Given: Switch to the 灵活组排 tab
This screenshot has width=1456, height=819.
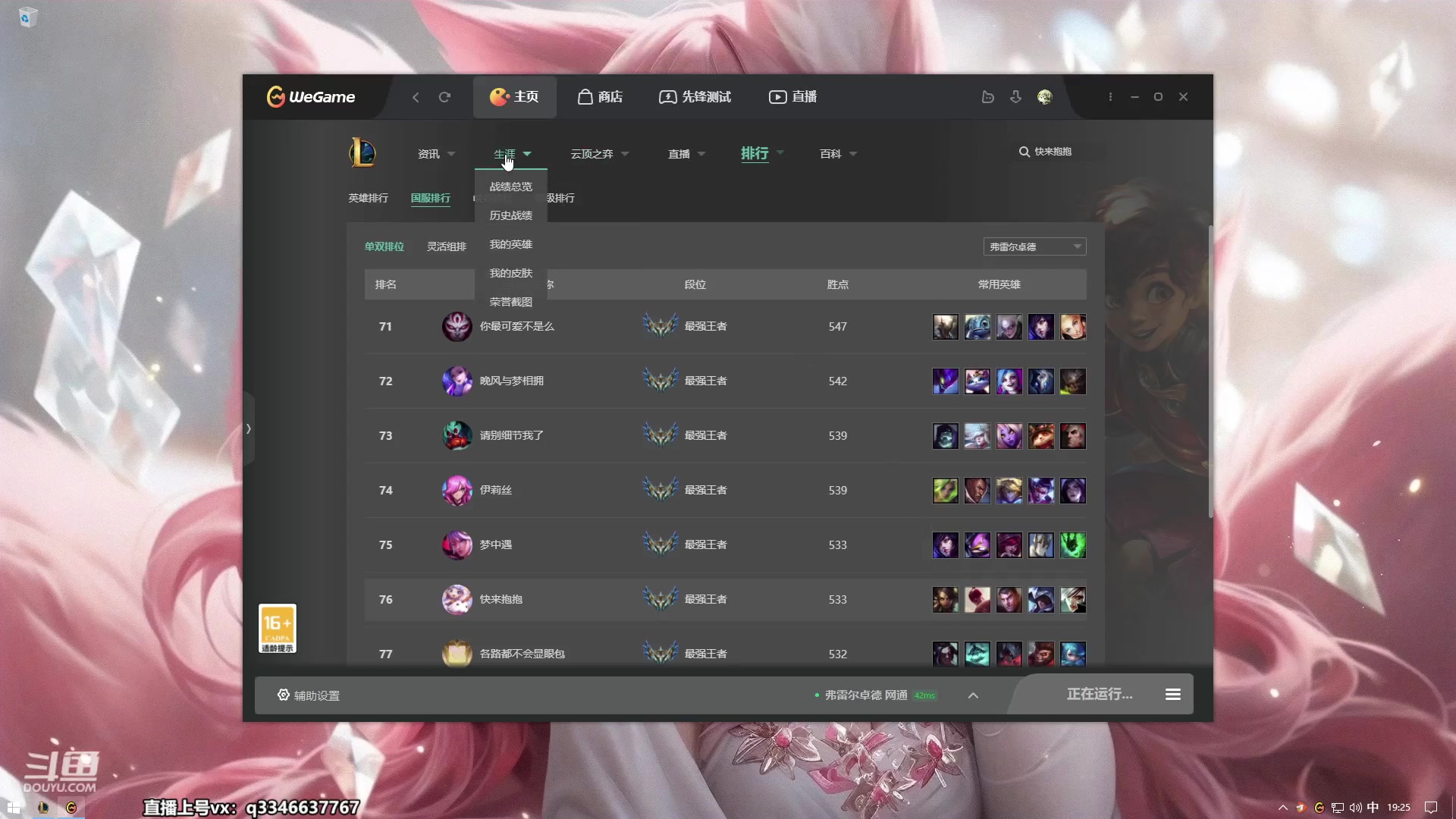Looking at the screenshot, I should [446, 246].
